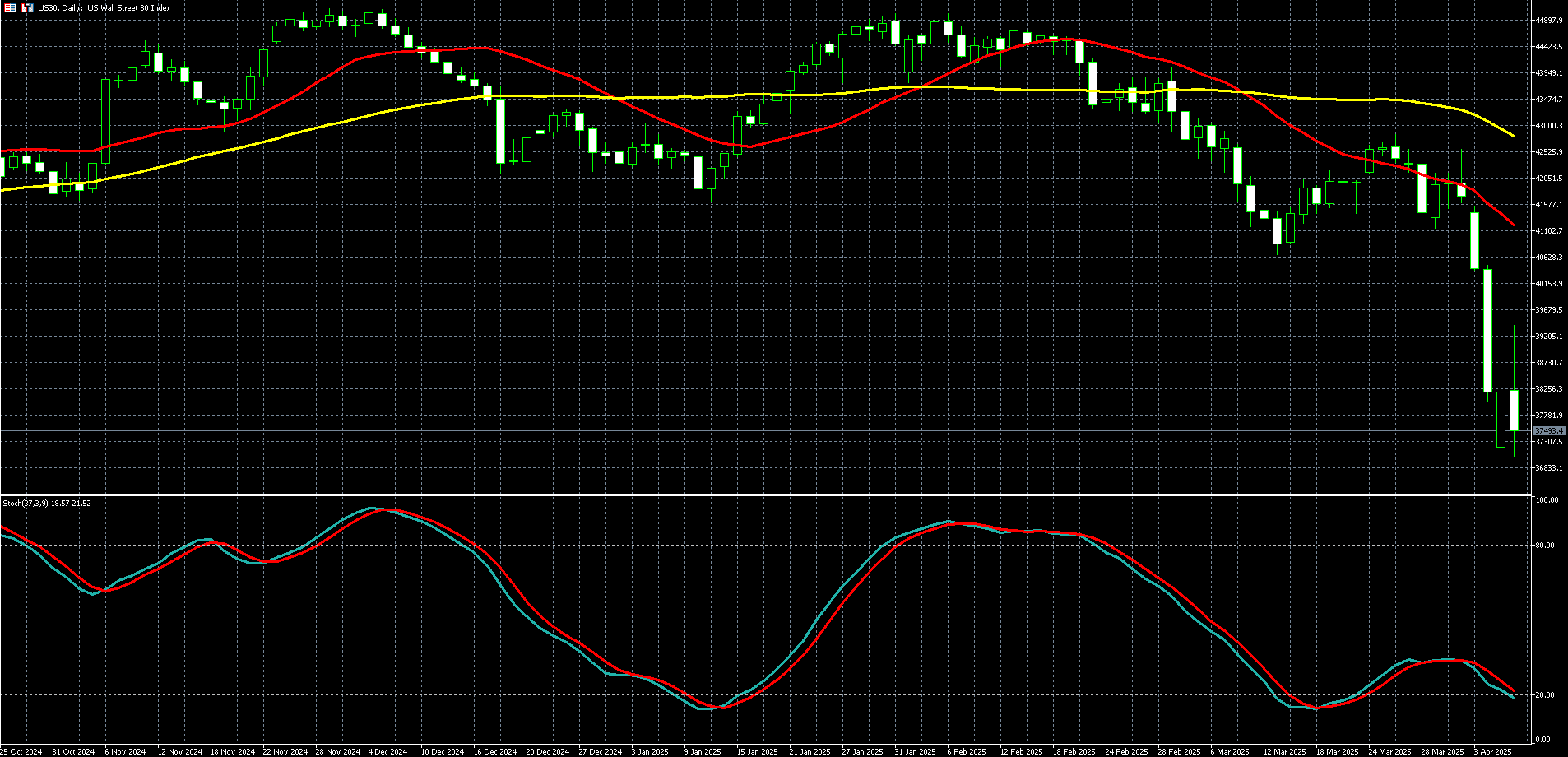Select the 4 Dec 2024 date label
The width and height of the screenshot is (1568, 757).
(387, 751)
